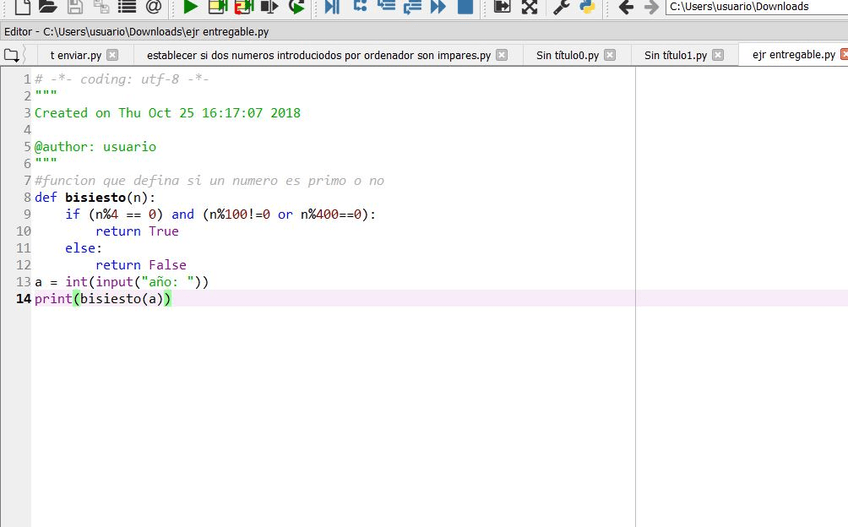Image resolution: width=848 pixels, height=527 pixels.
Task: Click the New file icon
Action: pyautogui.click(x=21, y=7)
